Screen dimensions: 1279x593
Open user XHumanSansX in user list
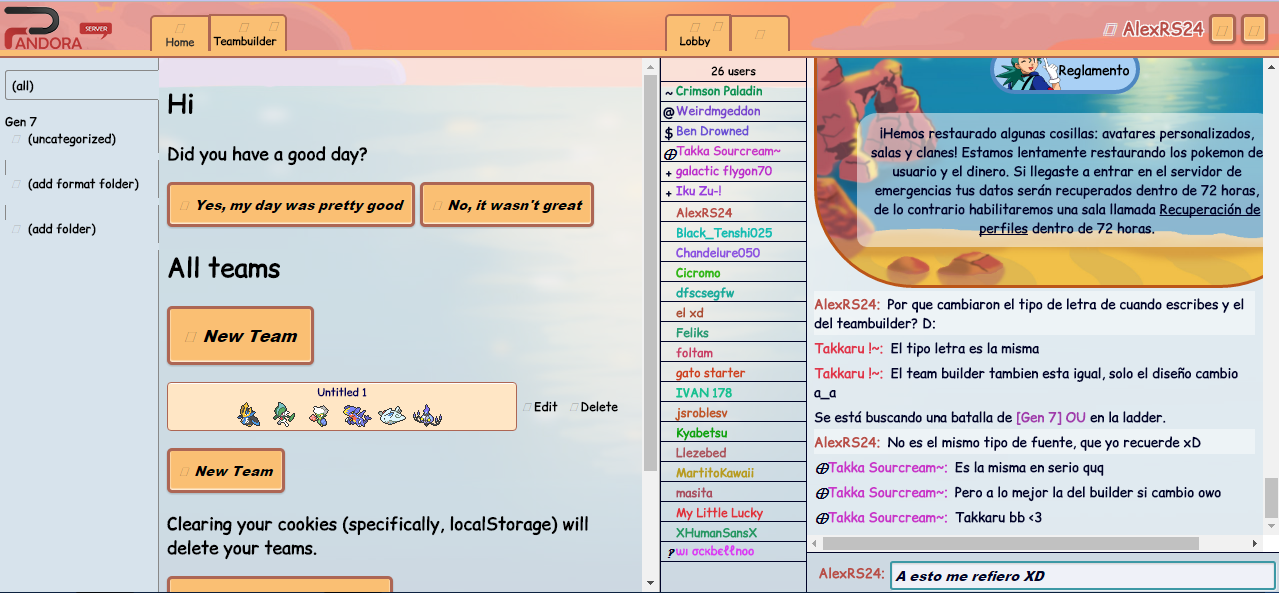(x=733, y=533)
